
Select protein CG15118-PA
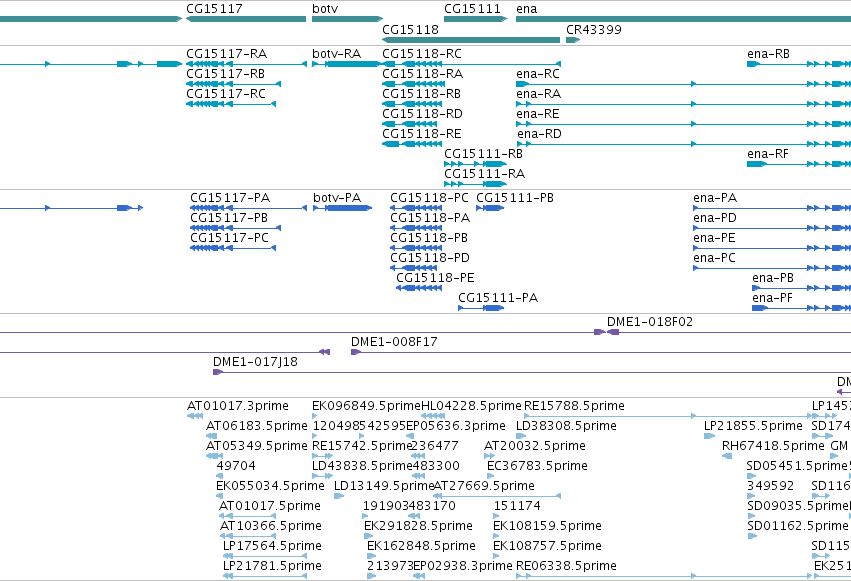[x=430, y=218]
